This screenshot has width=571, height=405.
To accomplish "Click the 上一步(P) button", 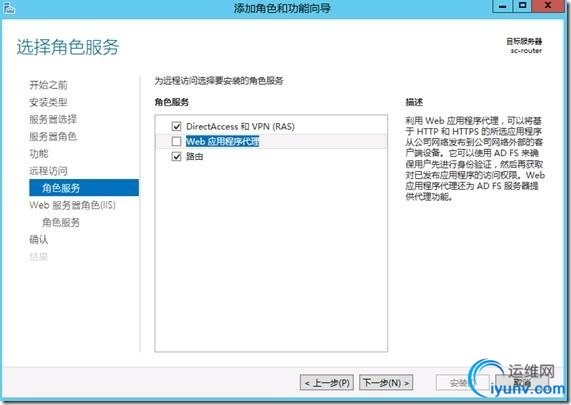I will 327,383.
